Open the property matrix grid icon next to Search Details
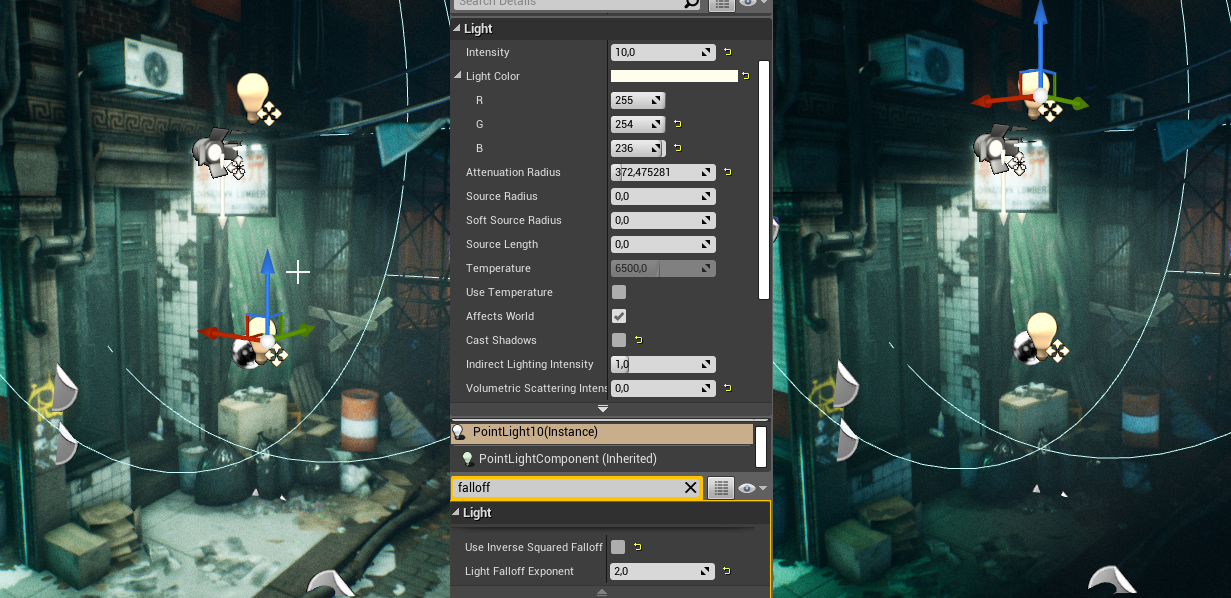 (722, 5)
